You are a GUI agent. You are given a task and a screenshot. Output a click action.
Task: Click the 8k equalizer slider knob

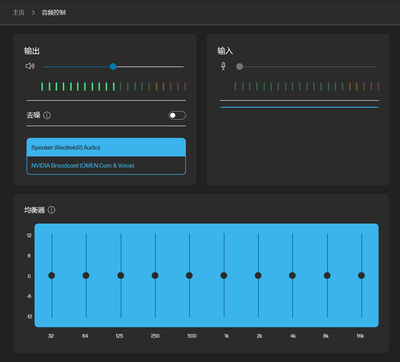pos(327,275)
